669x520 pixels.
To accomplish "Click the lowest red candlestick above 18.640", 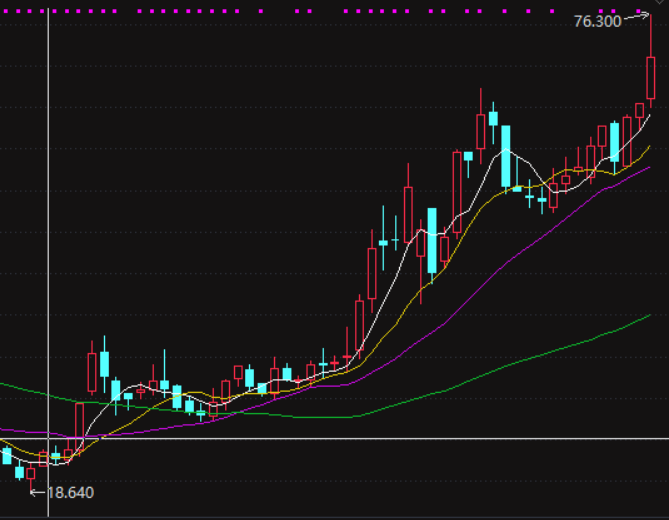I will tap(31, 477).
